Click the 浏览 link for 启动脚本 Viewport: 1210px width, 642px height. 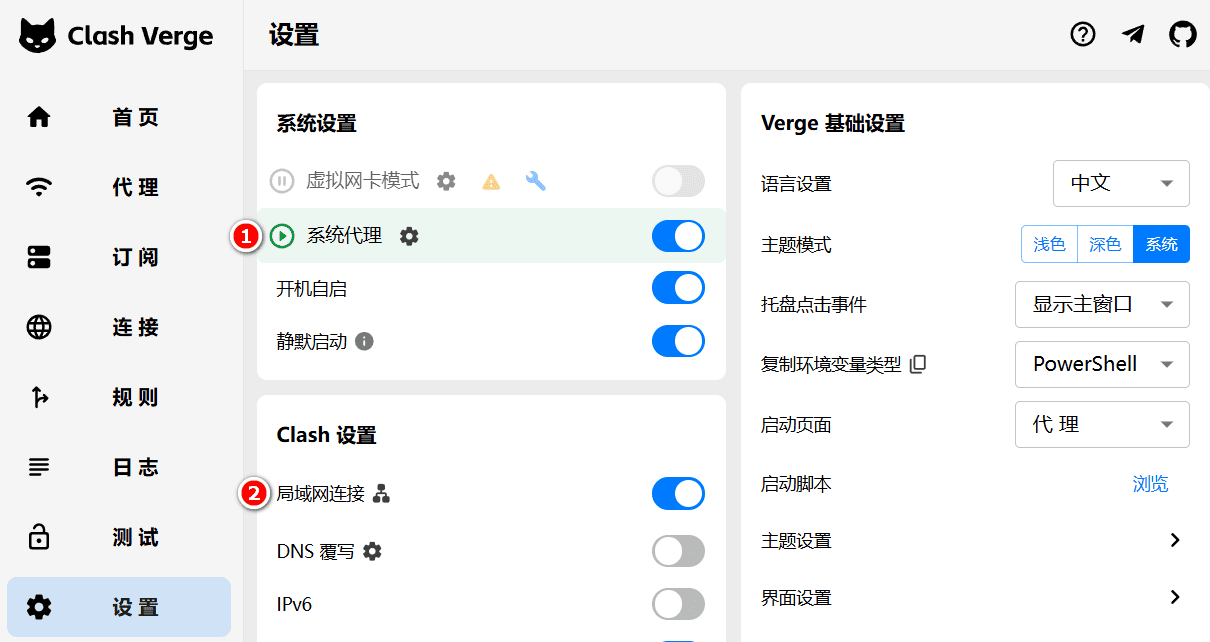pos(1150,483)
